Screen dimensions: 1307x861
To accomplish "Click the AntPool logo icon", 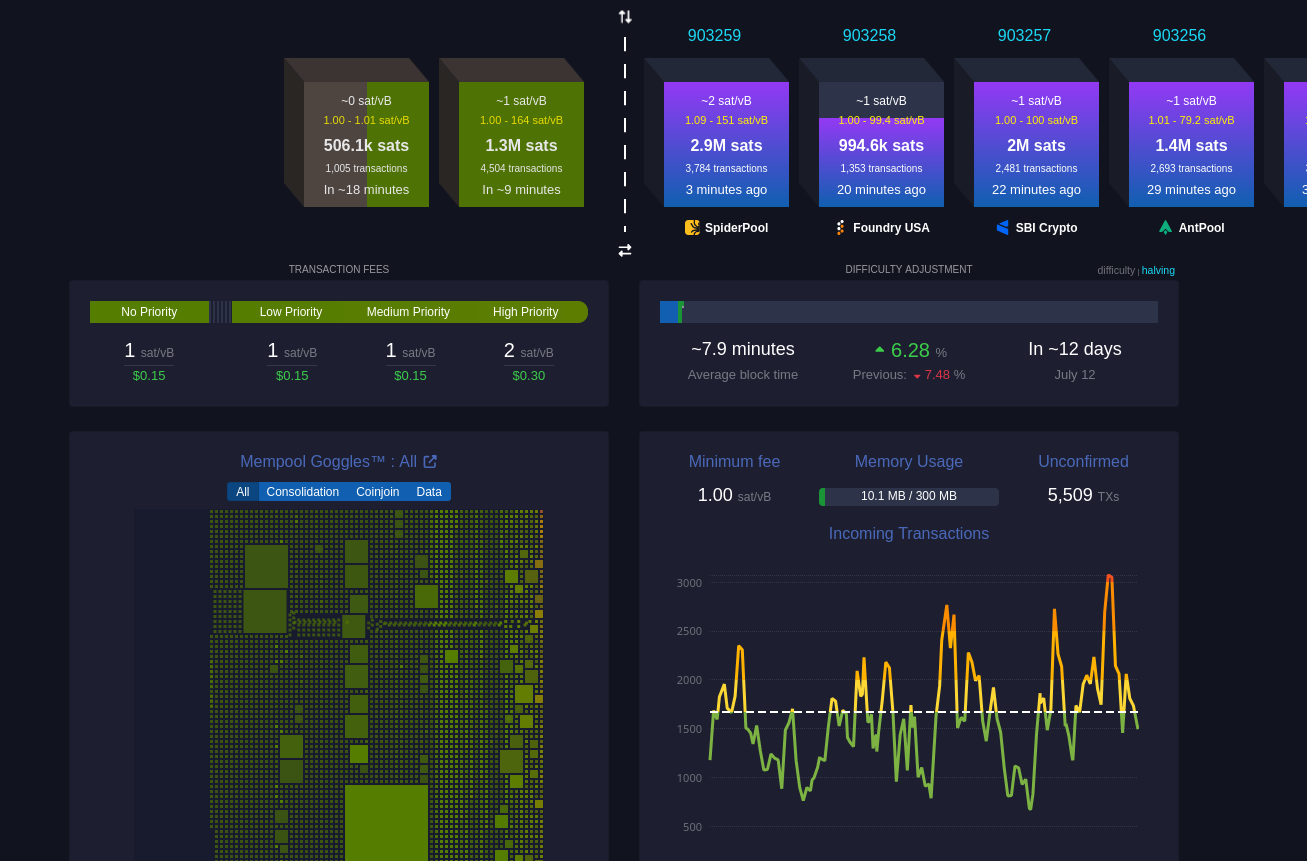I will click(1166, 228).
